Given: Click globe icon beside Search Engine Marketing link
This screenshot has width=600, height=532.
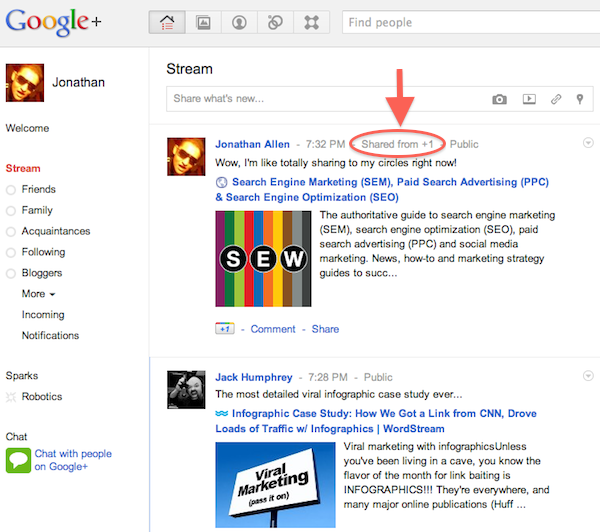Looking at the screenshot, I should pos(221,182).
